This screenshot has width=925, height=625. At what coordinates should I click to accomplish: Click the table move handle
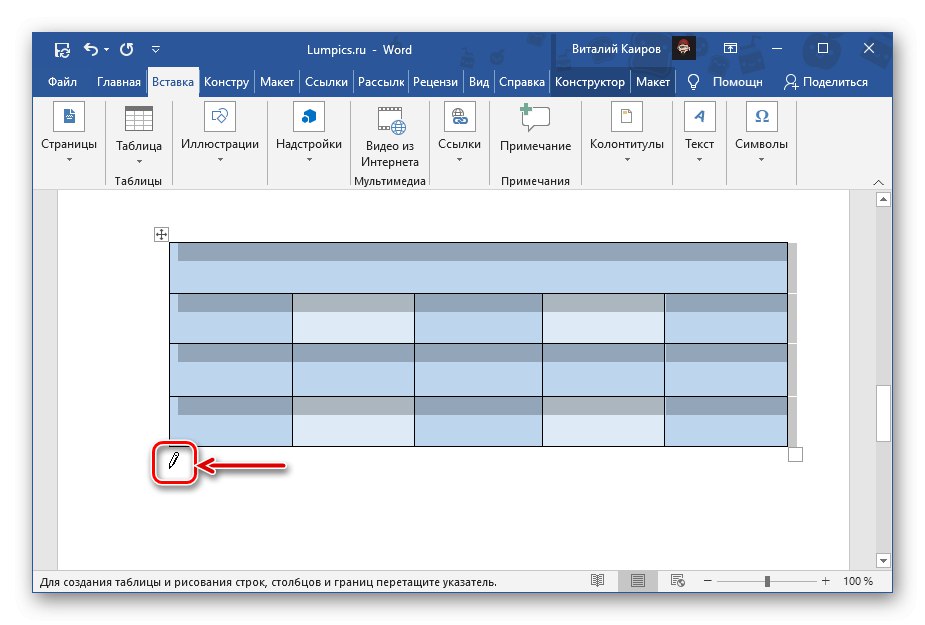point(161,234)
